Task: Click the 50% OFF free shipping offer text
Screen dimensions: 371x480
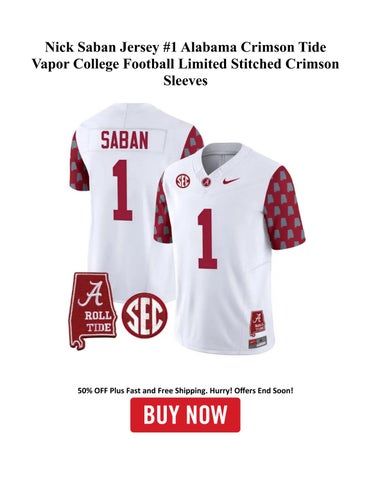Action: pyautogui.click(x=185, y=390)
